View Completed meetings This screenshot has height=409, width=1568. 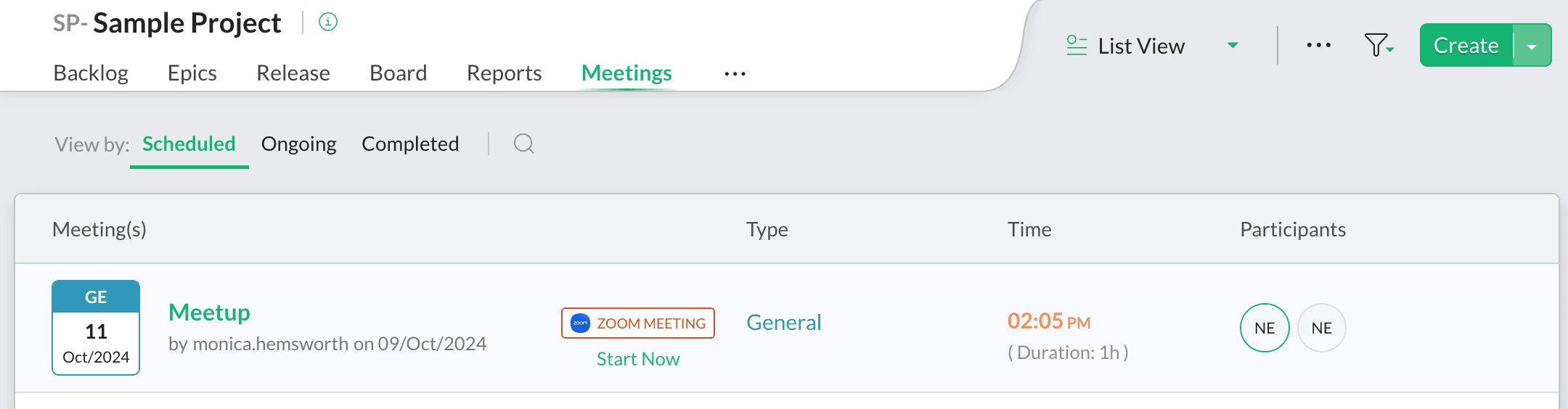[410, 144]
